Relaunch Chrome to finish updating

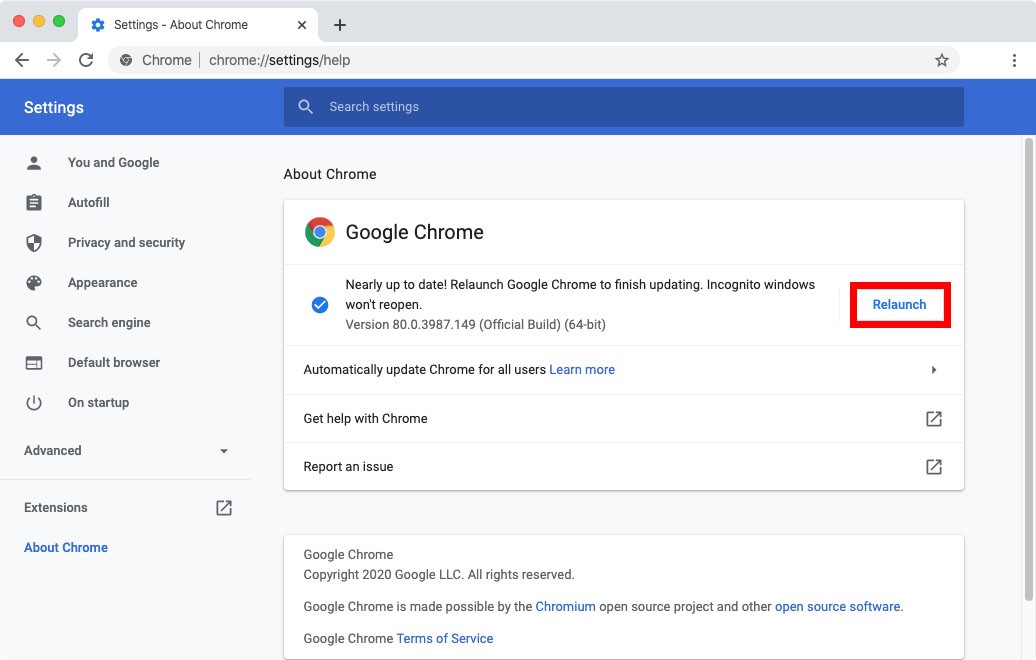pyautogui.click(x=899, y=305)
